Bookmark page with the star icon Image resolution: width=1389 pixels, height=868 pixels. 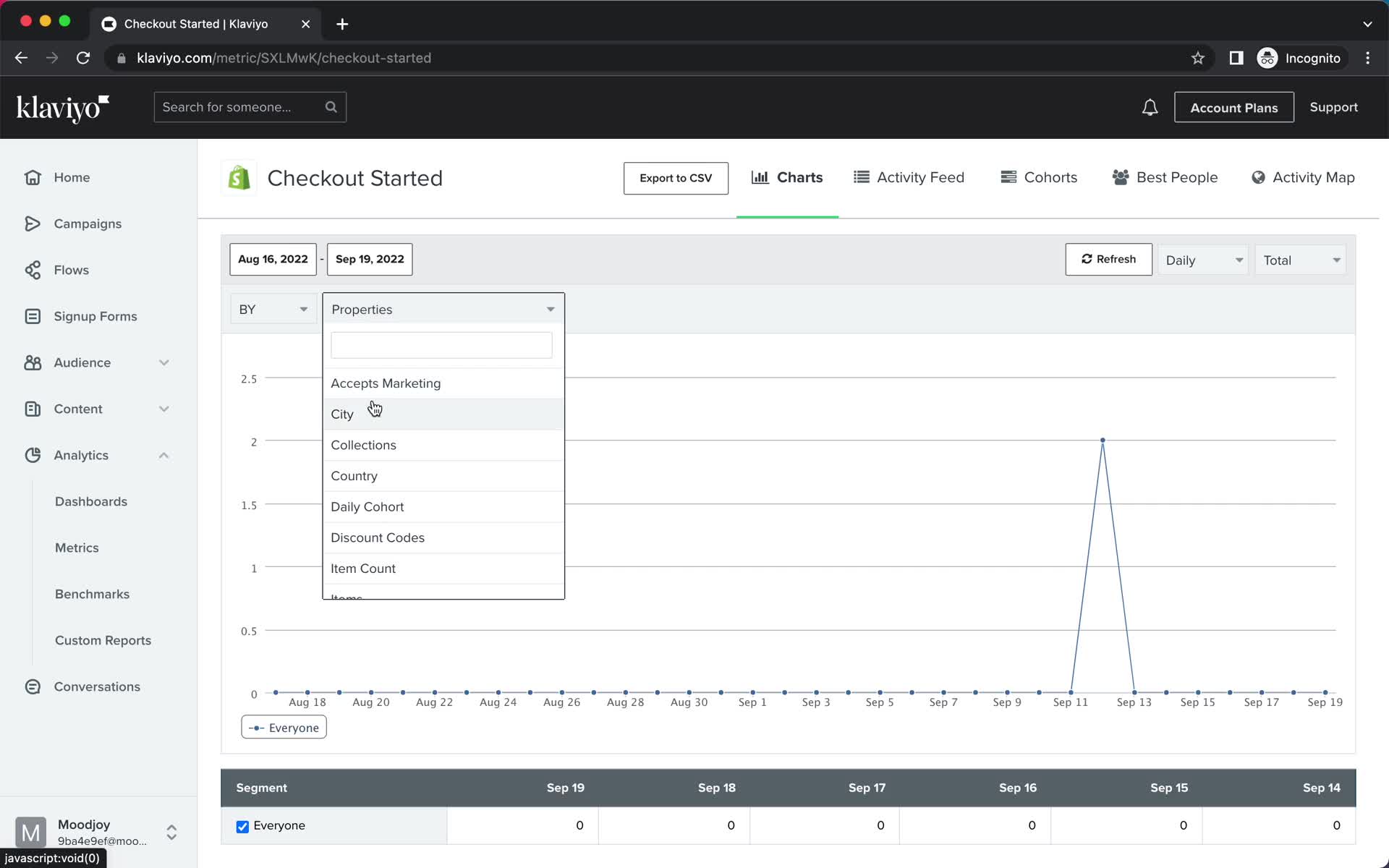tap(1198, 58)
